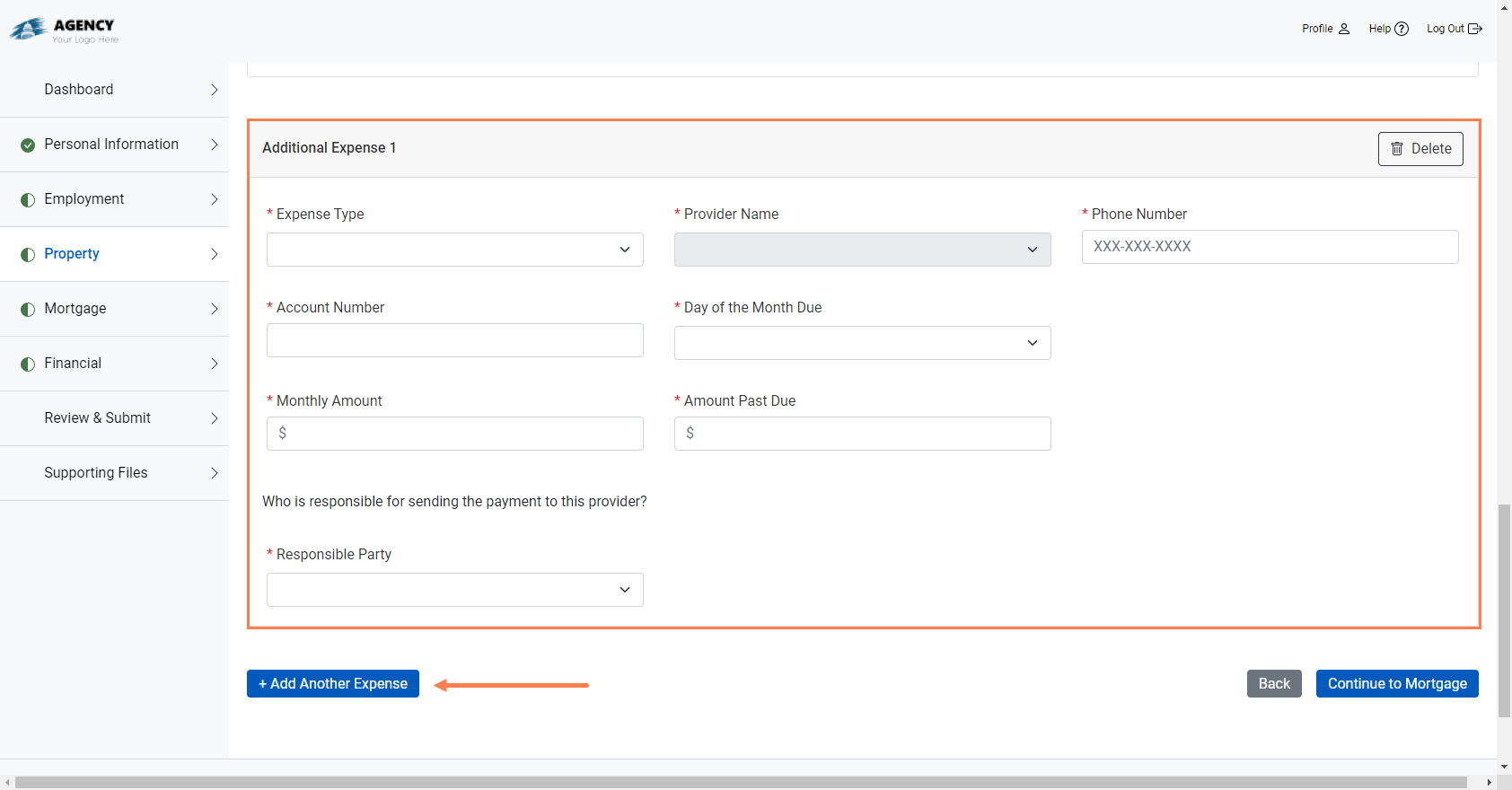Click the Financial half-complete status icon

[28, 364]
